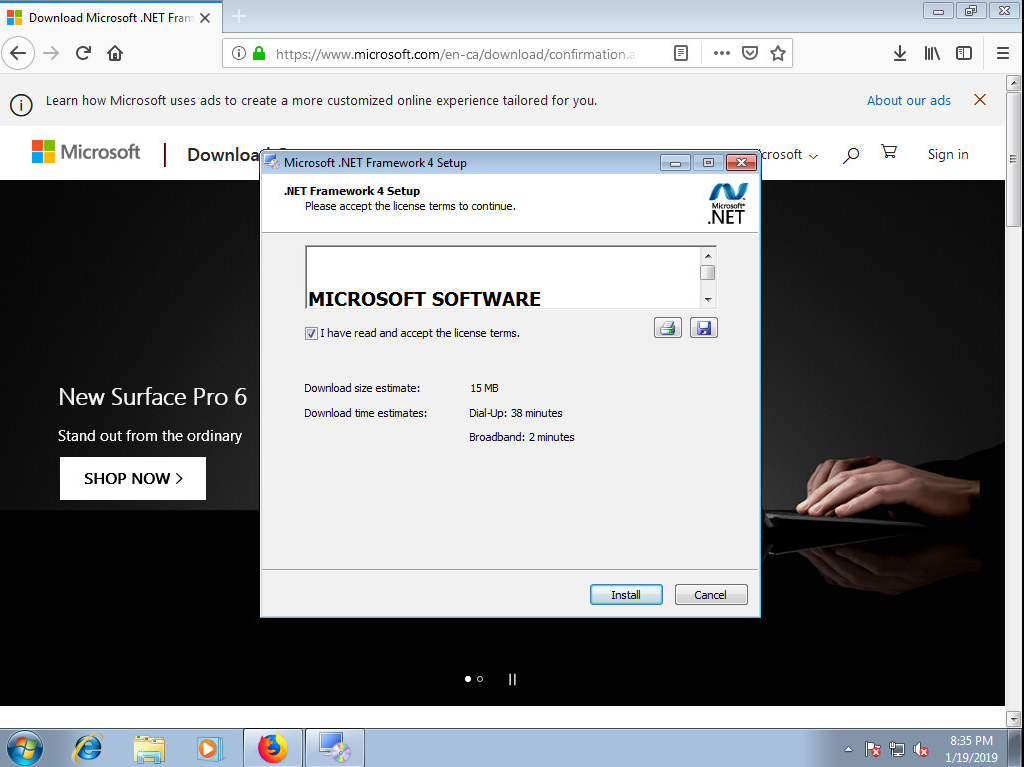The image size is (1024, 767).
Task: Bookmark this page with star icon
Action: (777, 54)
